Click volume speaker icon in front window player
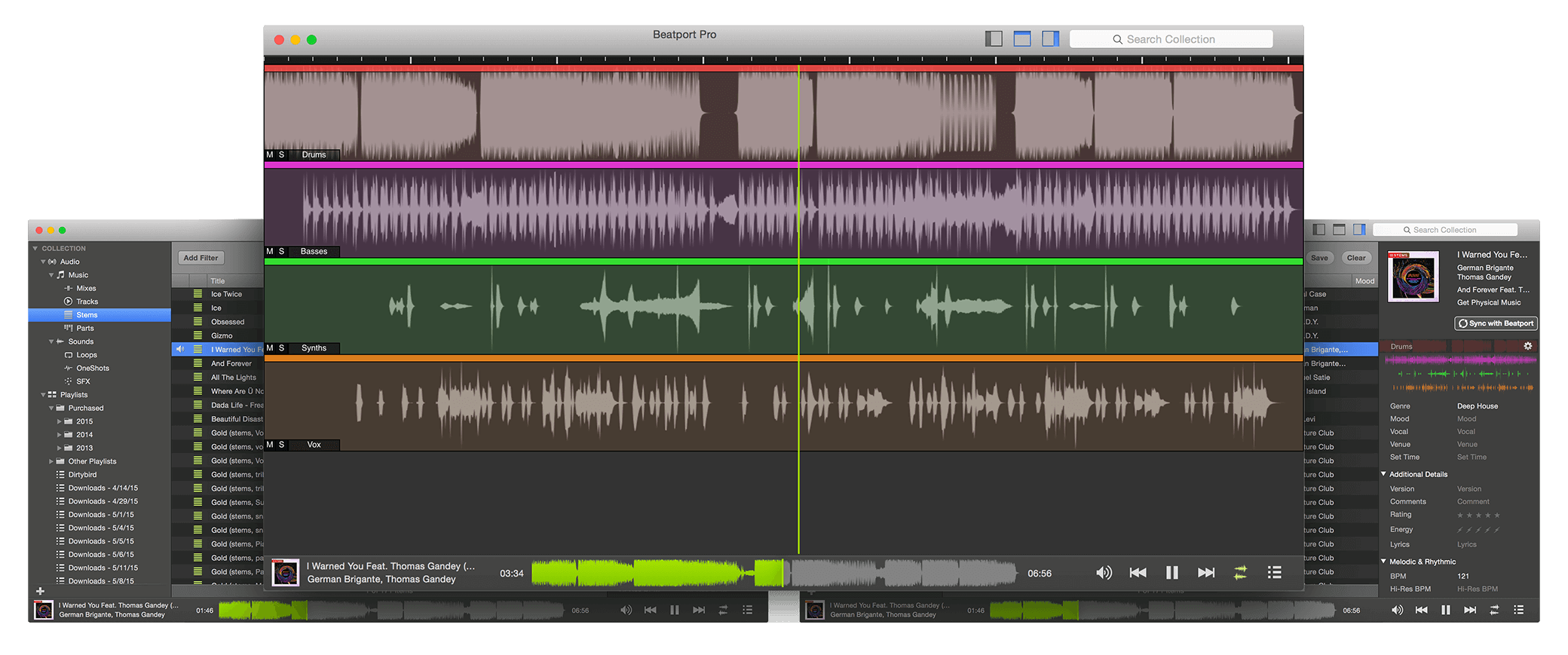 pyautogui.click(x=1104, y=573)
